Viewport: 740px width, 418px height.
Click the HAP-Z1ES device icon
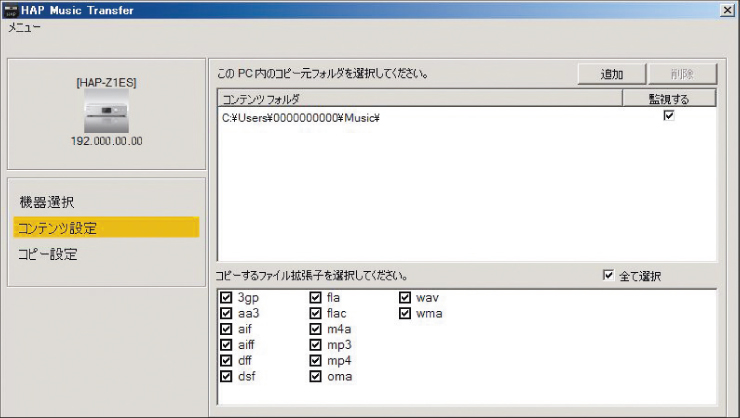click(x=106, y=113)
